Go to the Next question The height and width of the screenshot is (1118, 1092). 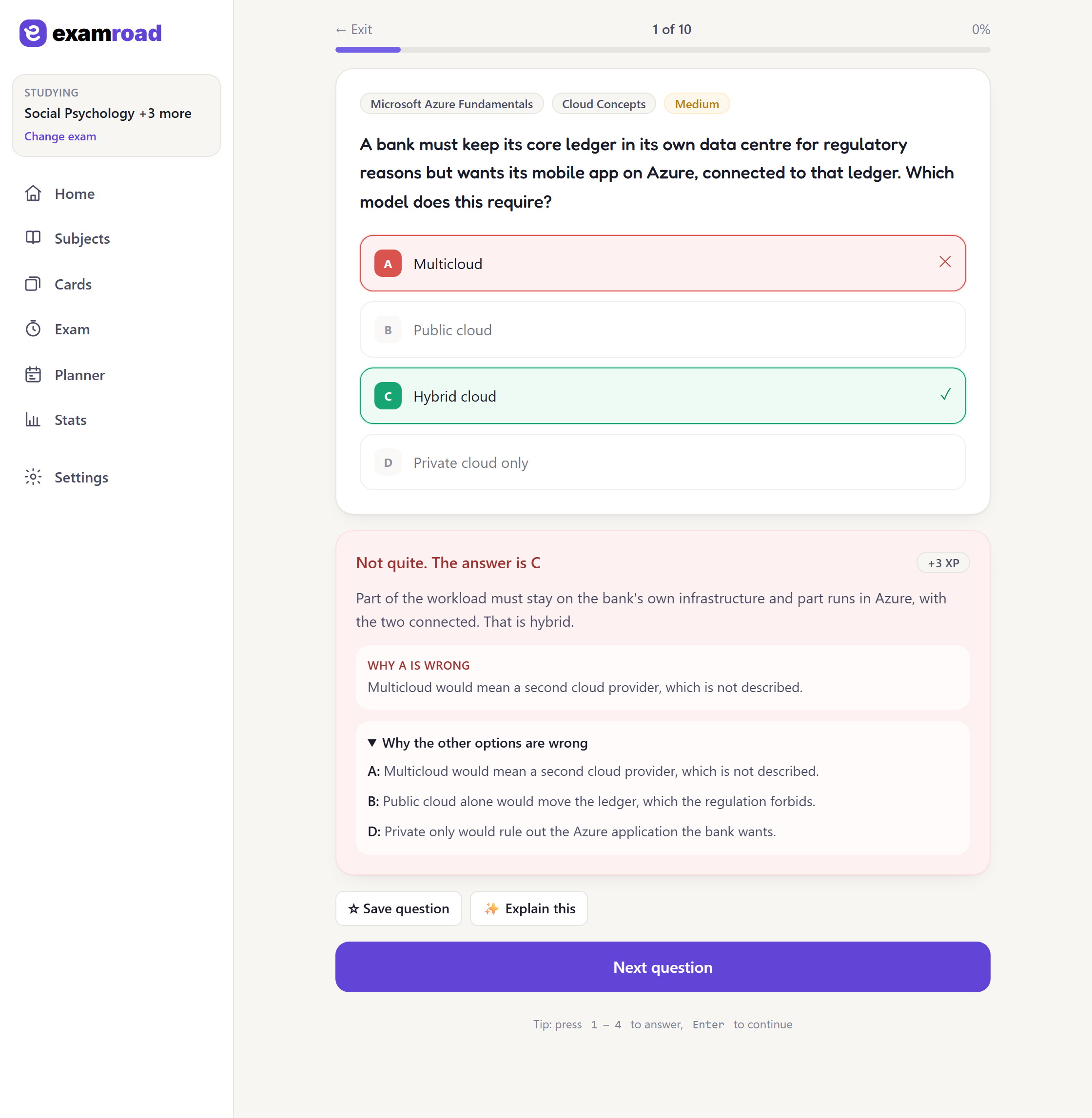pos(663,967)
